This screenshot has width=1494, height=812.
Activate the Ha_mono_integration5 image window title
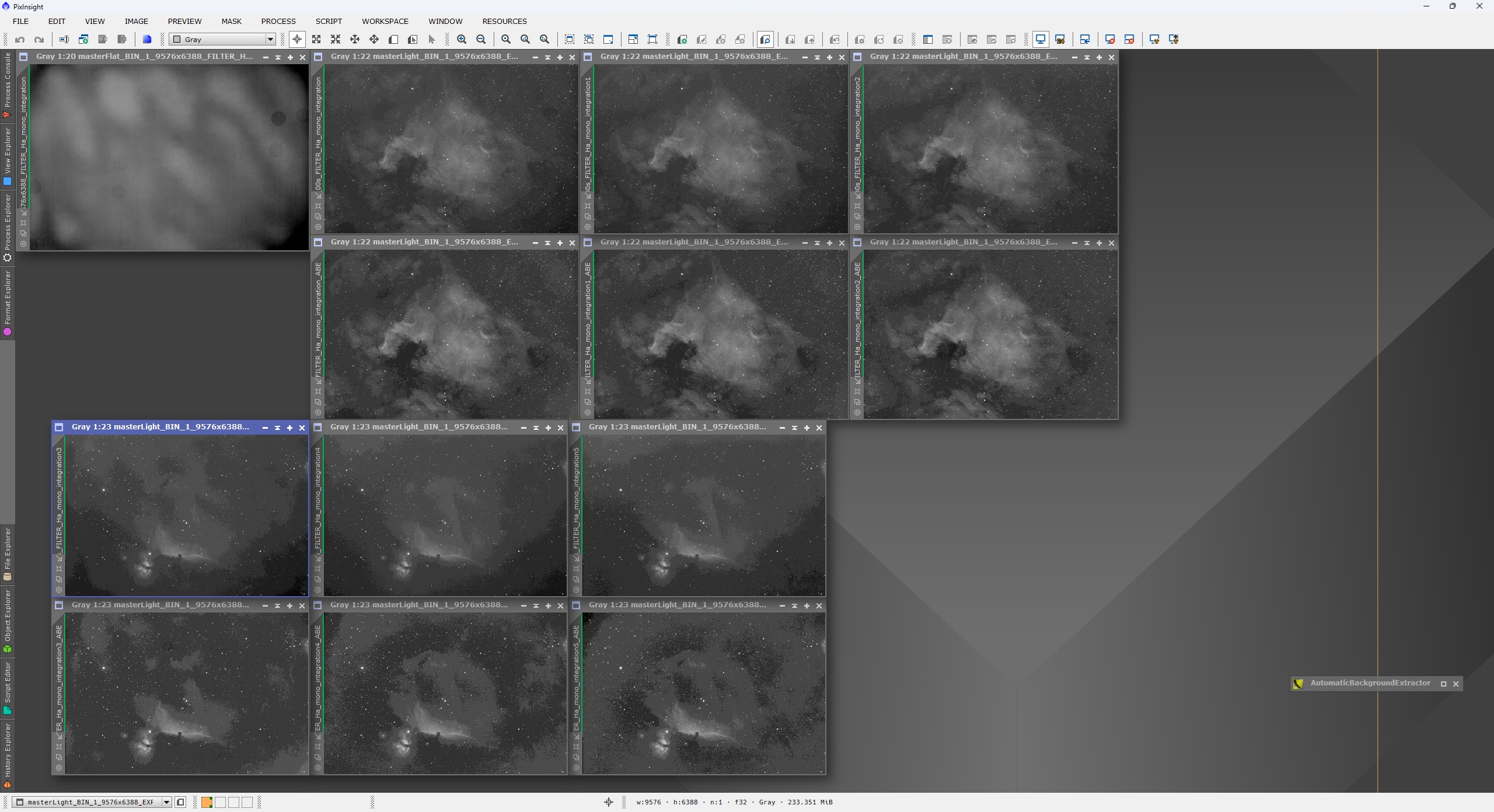[x=677, y=427]
